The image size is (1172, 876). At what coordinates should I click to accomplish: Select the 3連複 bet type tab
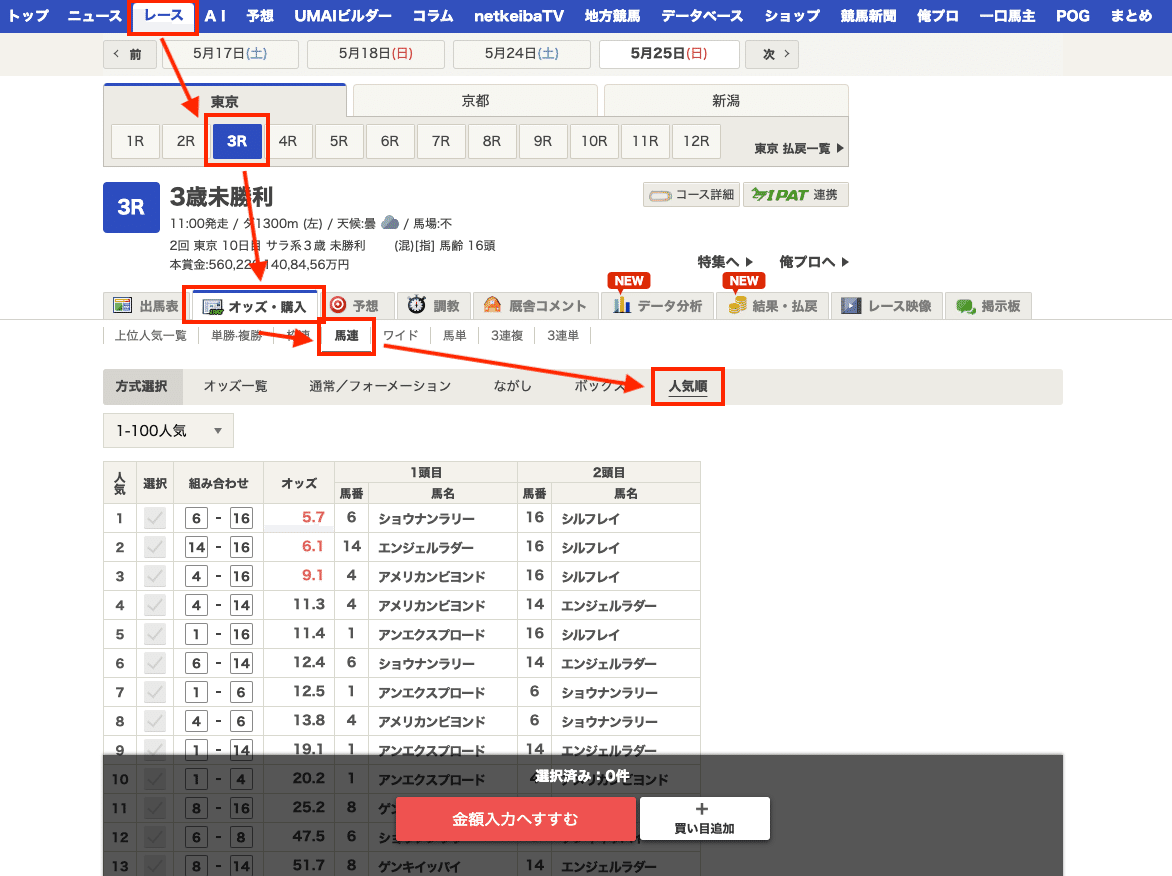pos(507,336)
